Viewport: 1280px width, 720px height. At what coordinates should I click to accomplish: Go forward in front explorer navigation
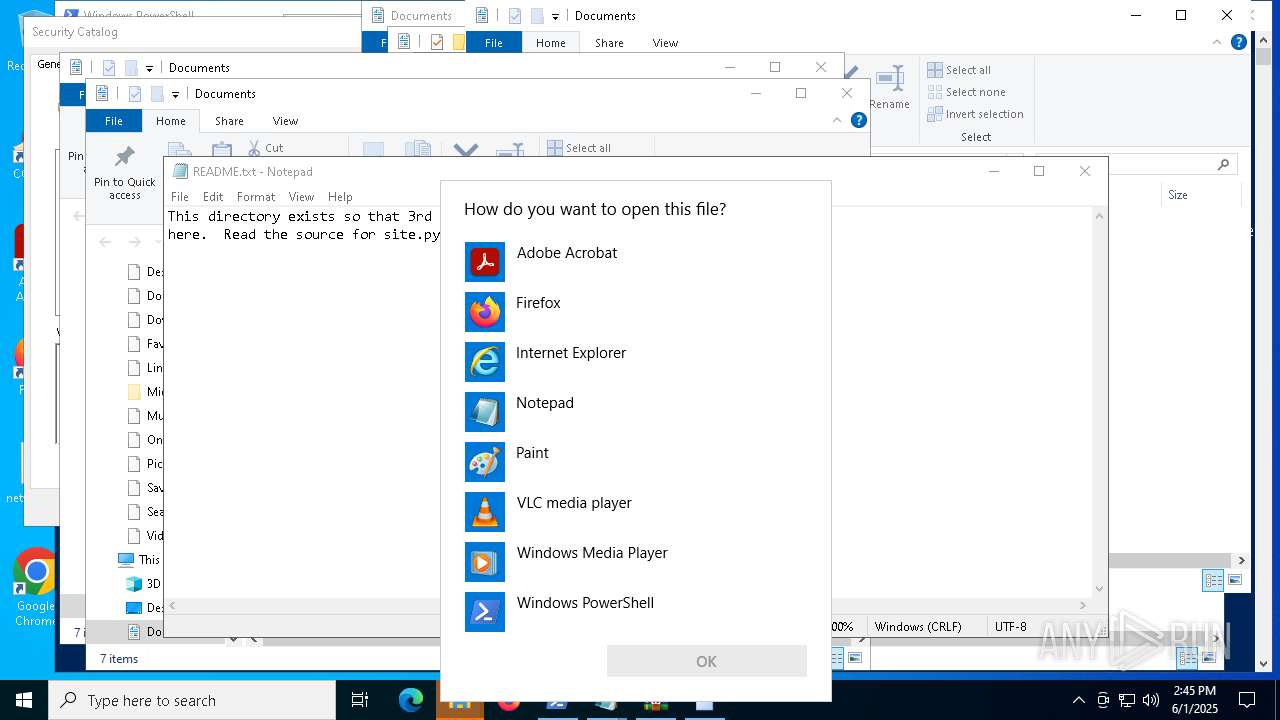[x=135, y=242]
